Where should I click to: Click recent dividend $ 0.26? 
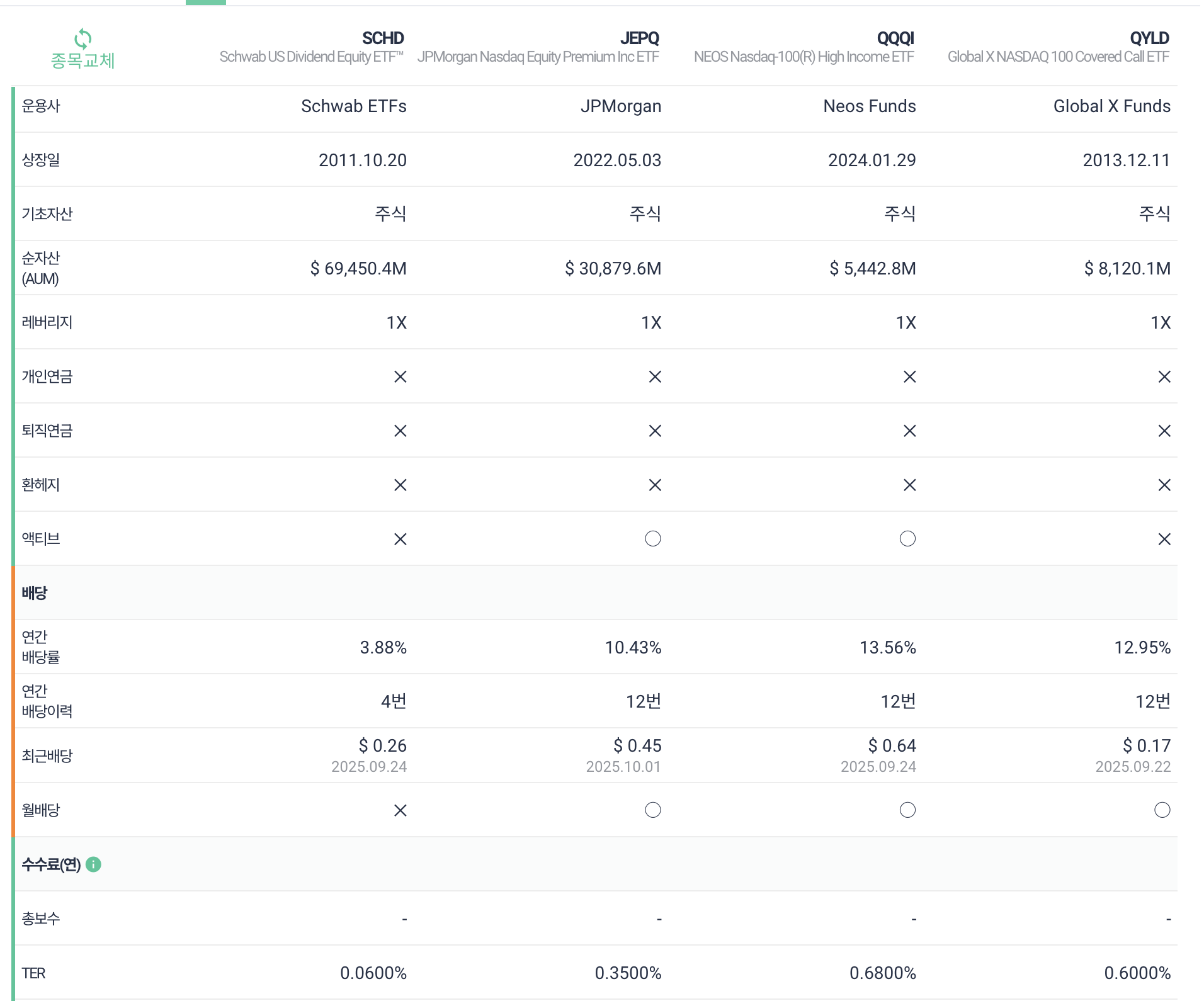(x=382, y=745)
